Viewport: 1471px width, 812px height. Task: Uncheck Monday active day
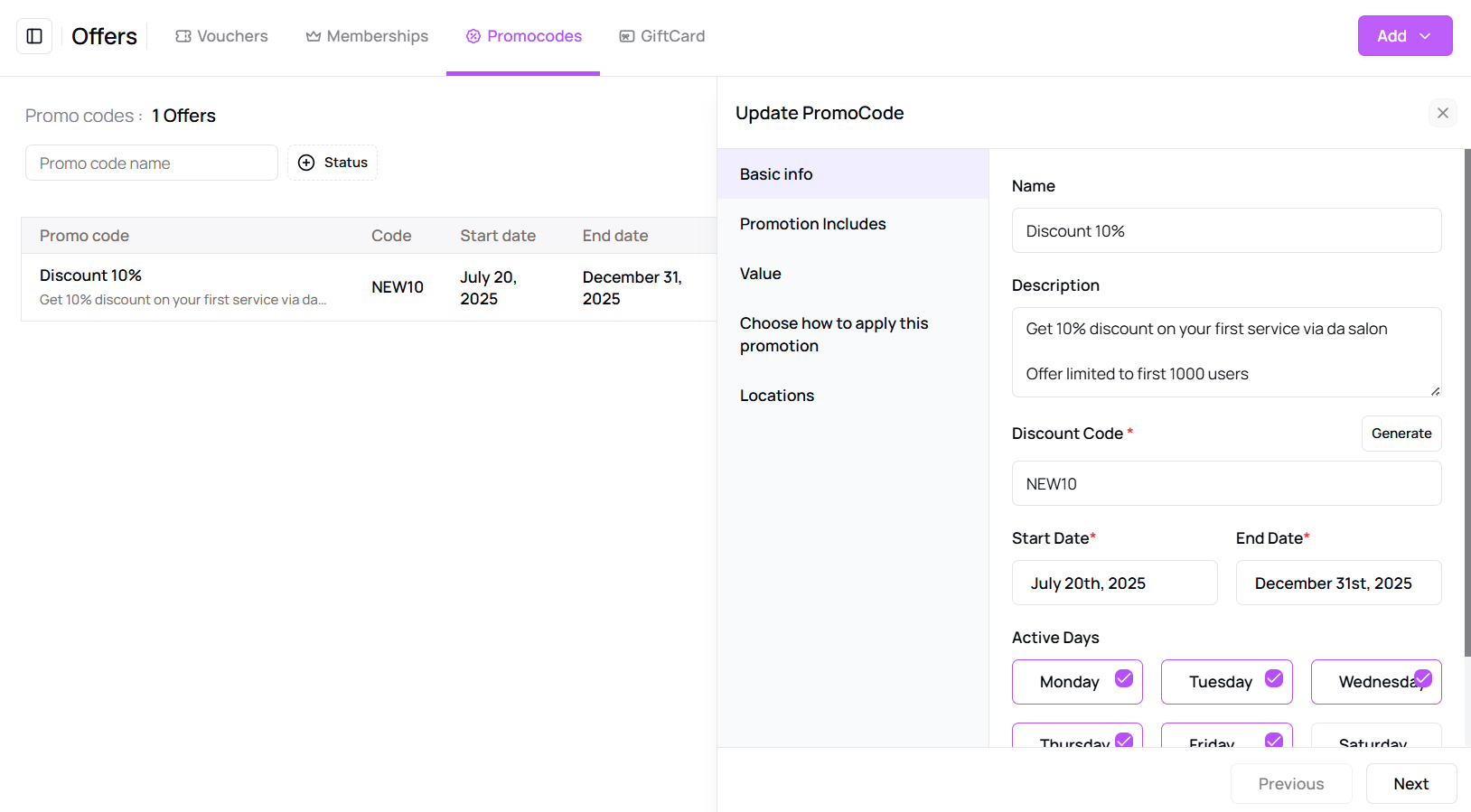click(x=1077, y=682)
